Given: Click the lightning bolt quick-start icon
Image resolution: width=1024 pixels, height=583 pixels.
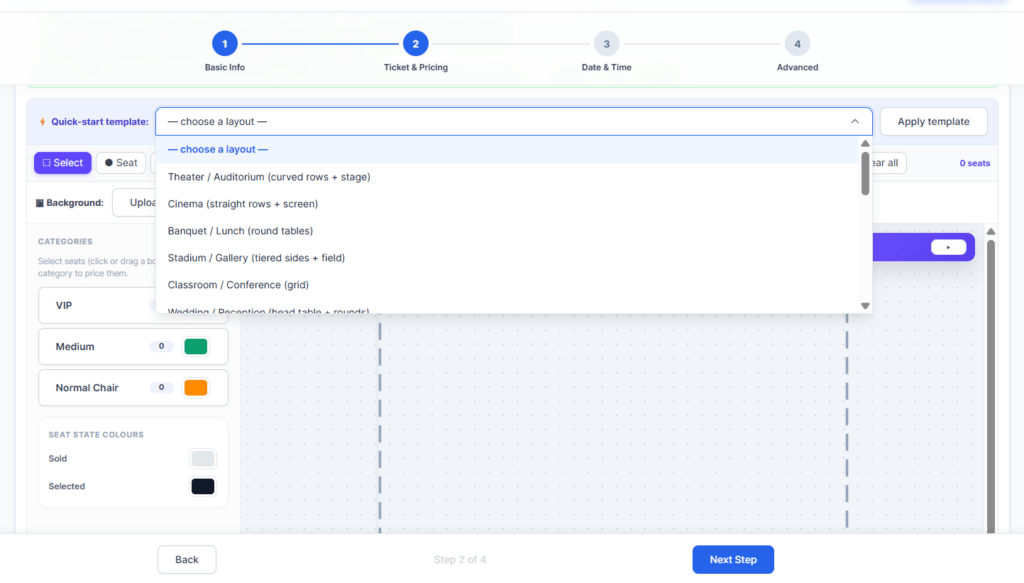Looking at the screenshot, I should (x=42, y=122).
